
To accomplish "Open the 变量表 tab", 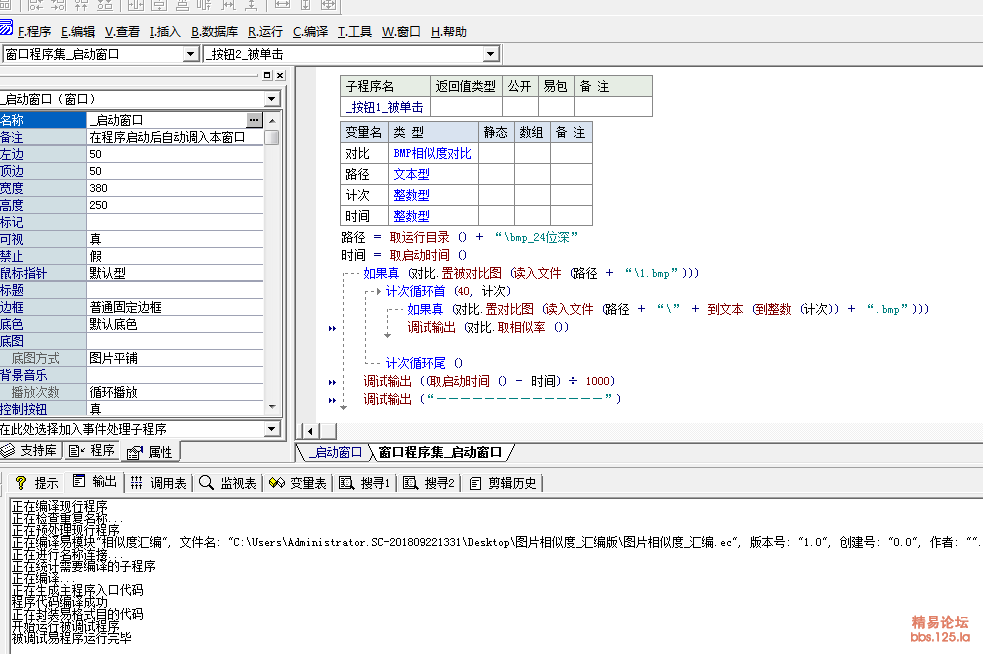I will pyautogui.click(x=298, y=483).
